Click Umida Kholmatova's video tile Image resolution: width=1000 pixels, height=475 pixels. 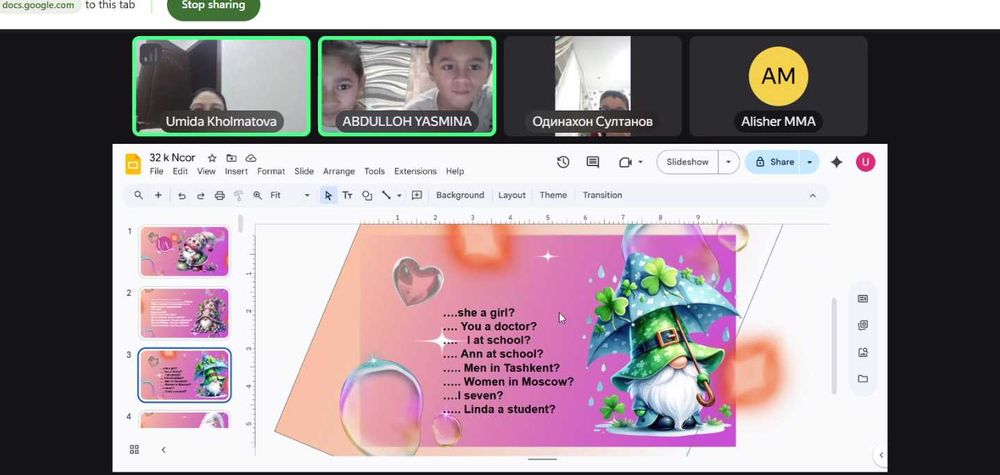221,86
